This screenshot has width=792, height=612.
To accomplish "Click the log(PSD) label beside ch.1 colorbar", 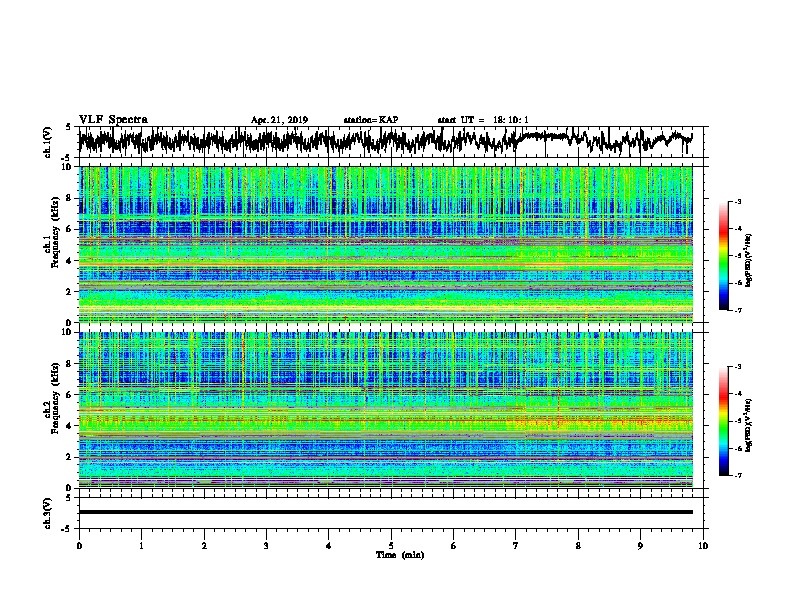I will 749,260.
